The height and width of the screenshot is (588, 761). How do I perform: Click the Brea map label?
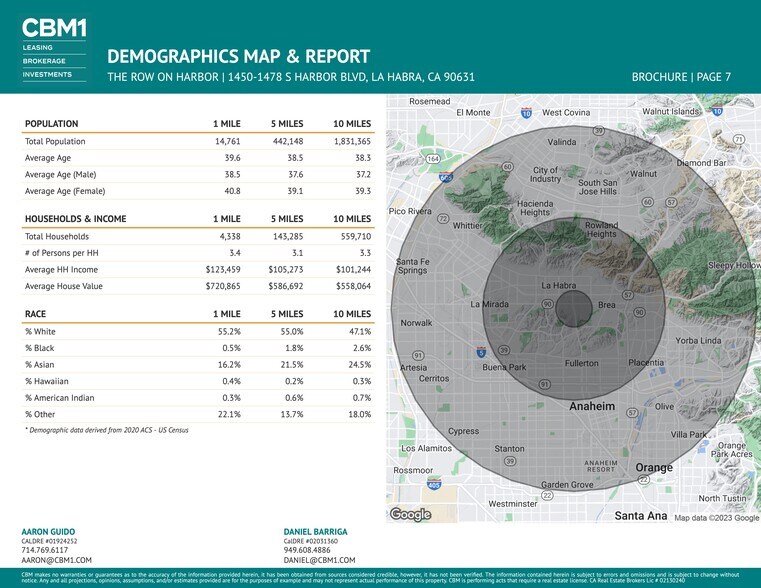(x=606, y=305)
